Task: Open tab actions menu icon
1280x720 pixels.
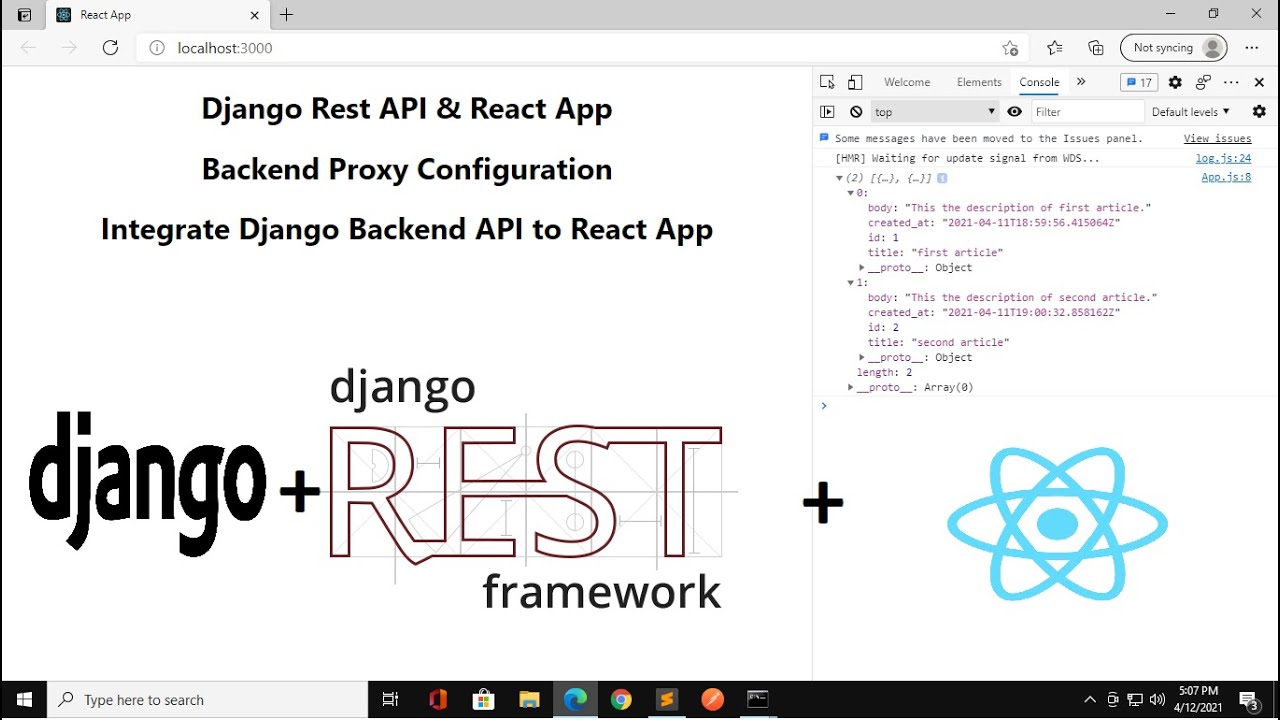Action: (x=24, y=15)
